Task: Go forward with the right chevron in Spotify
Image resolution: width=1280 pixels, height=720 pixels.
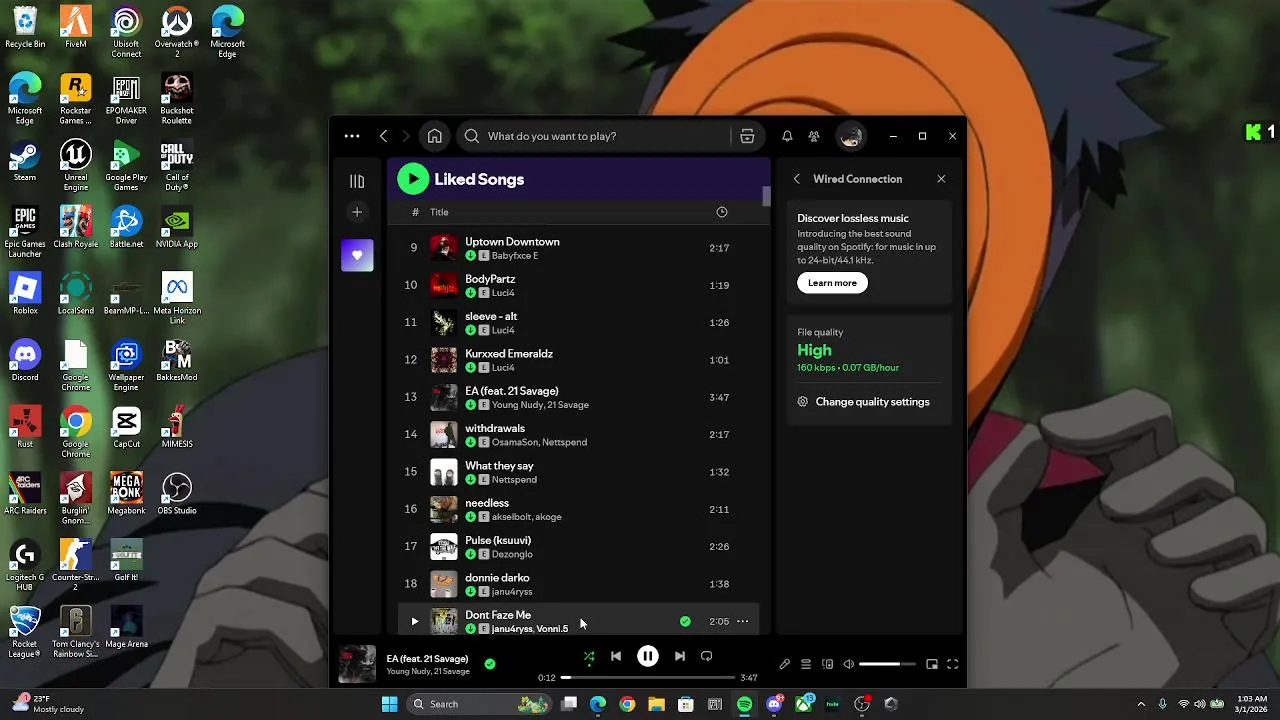Action: 405,136
